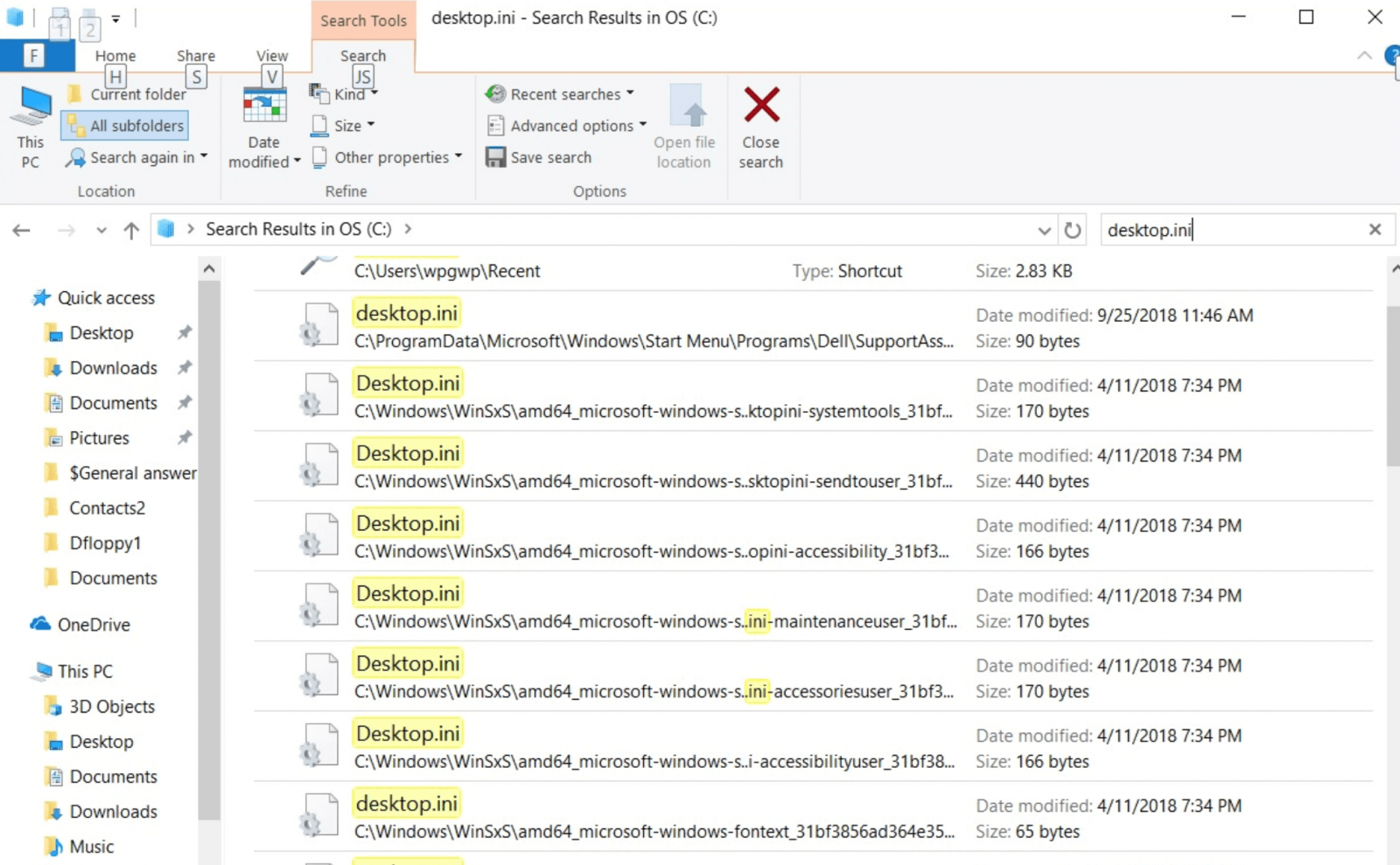Click the results pane vertical scrollbar
1400x865 pixels.
(1392, 385)
